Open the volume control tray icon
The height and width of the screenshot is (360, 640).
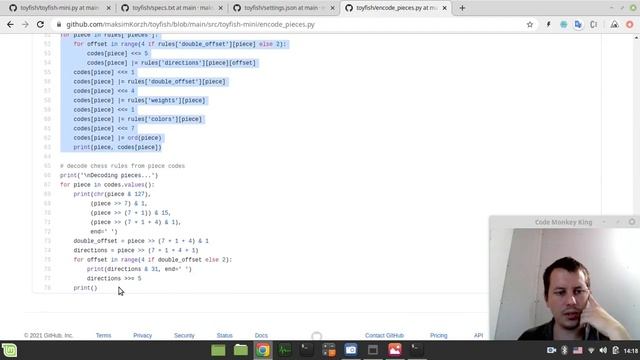(x=603, y=350)
